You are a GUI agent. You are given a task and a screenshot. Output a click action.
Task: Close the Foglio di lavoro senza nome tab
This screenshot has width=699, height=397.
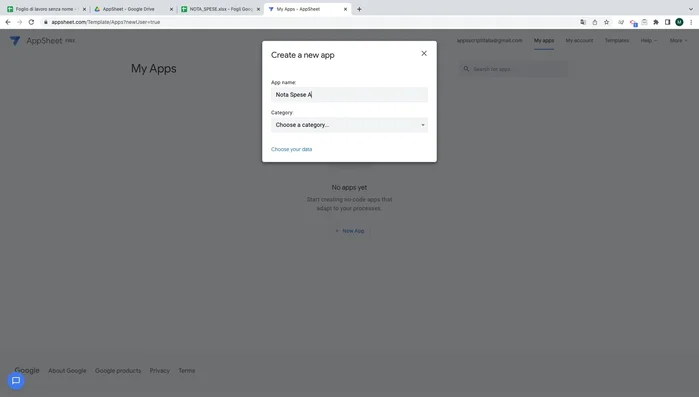[84, 9]
